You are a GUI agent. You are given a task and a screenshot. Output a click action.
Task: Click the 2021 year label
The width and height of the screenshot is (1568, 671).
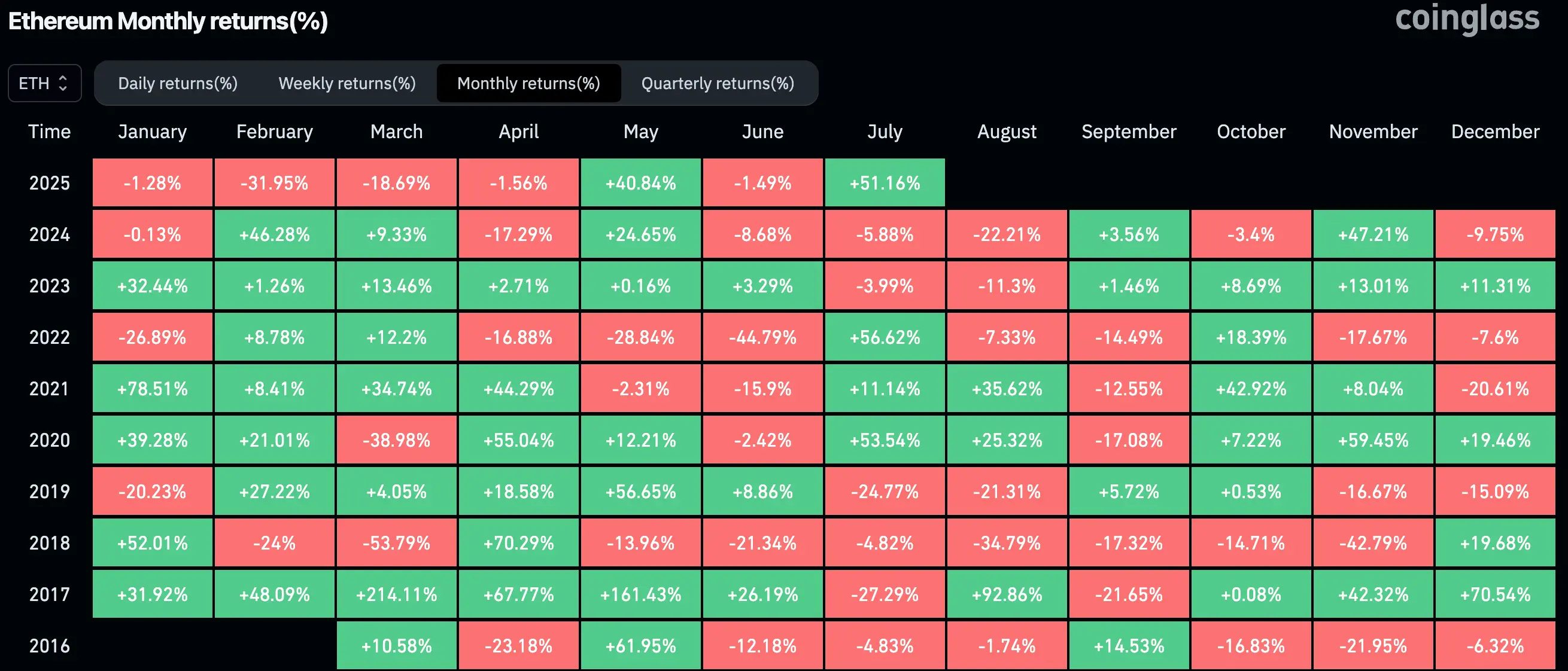coord(48,388)
